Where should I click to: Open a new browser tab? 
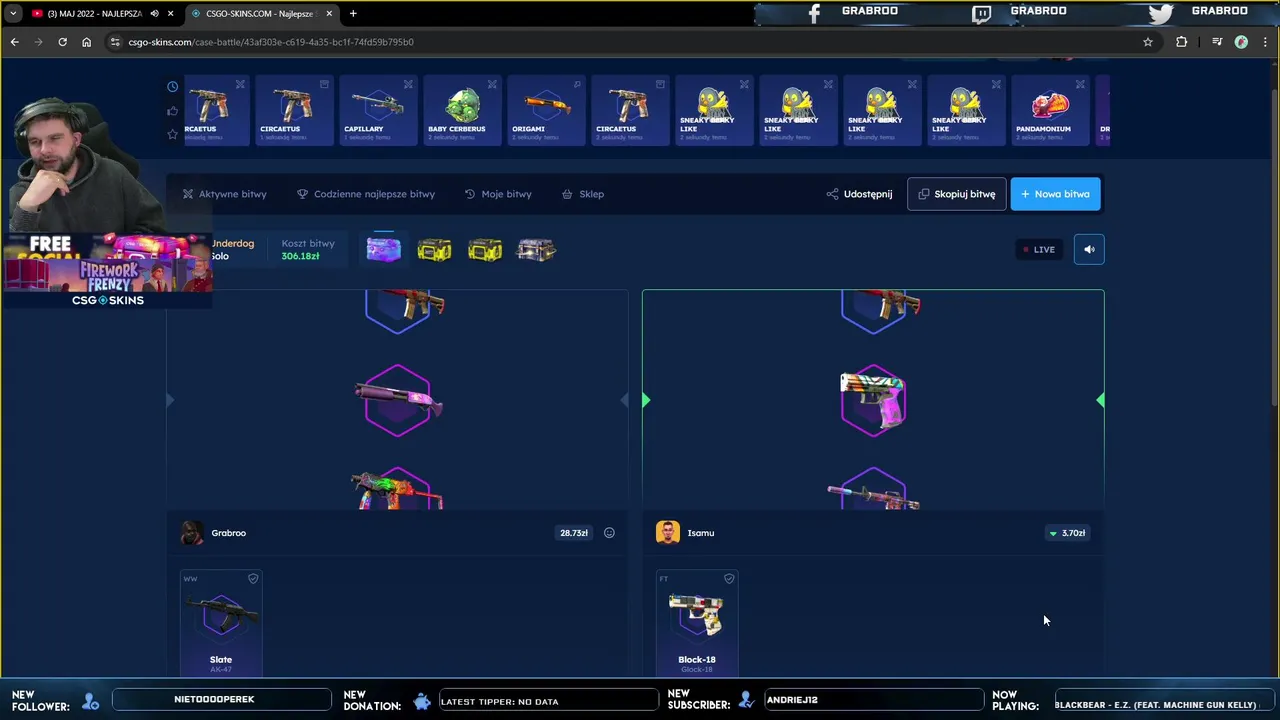pos(353,14)
